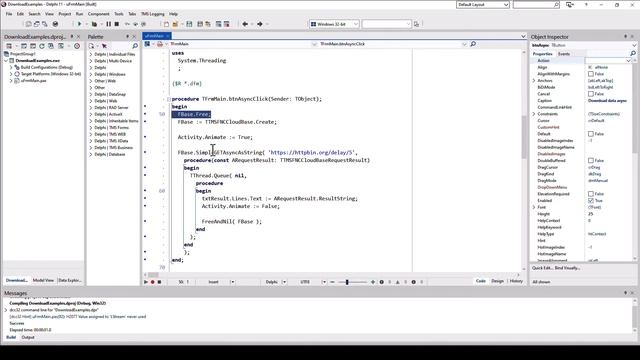Image resolution: width=640 pixels, height=360 pixels.
Task: Open the editor find magnifier icon
Action: [473, 44]
